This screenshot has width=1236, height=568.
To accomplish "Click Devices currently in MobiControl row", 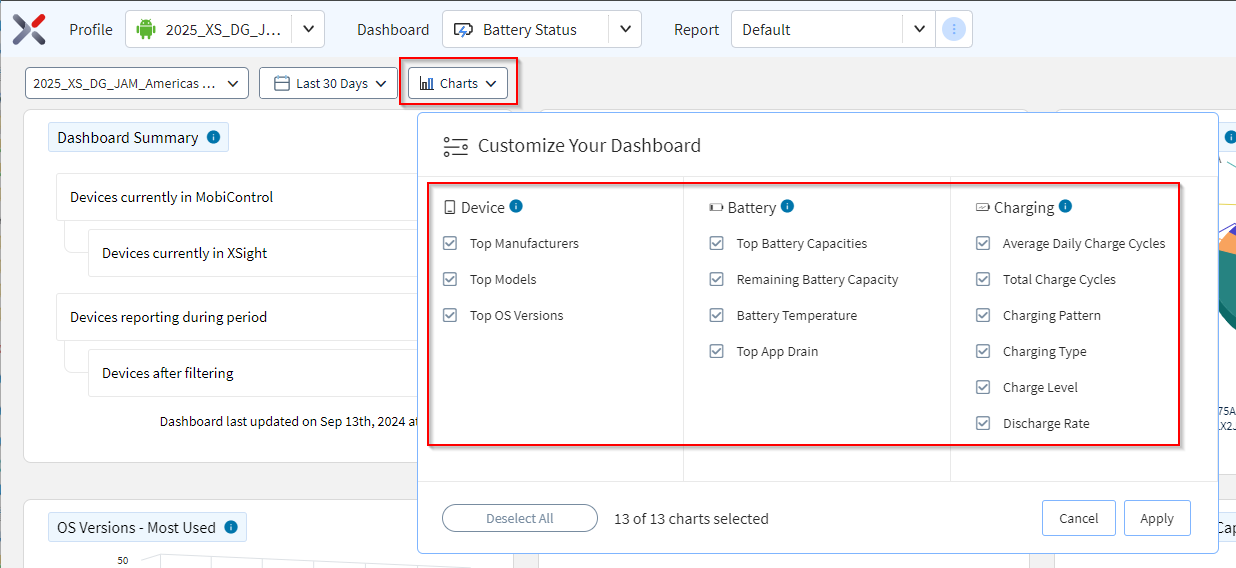I will point(237,197).
